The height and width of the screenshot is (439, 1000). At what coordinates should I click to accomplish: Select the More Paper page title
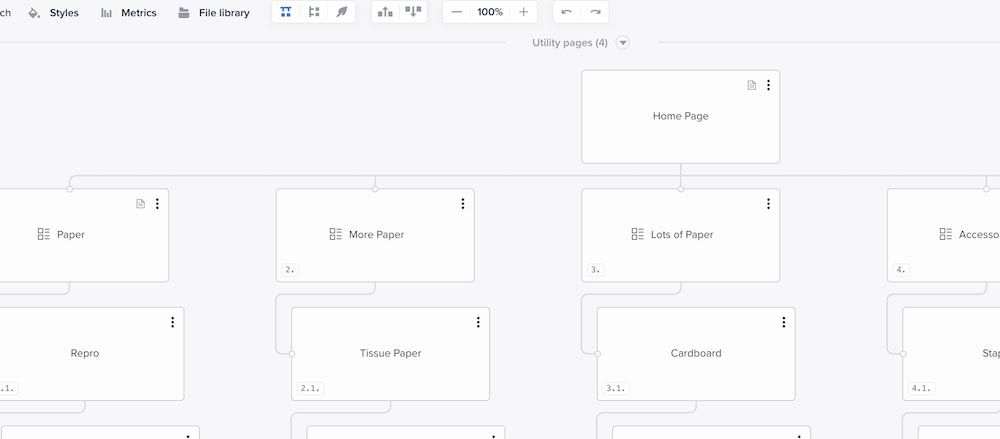tap(376, 235)
